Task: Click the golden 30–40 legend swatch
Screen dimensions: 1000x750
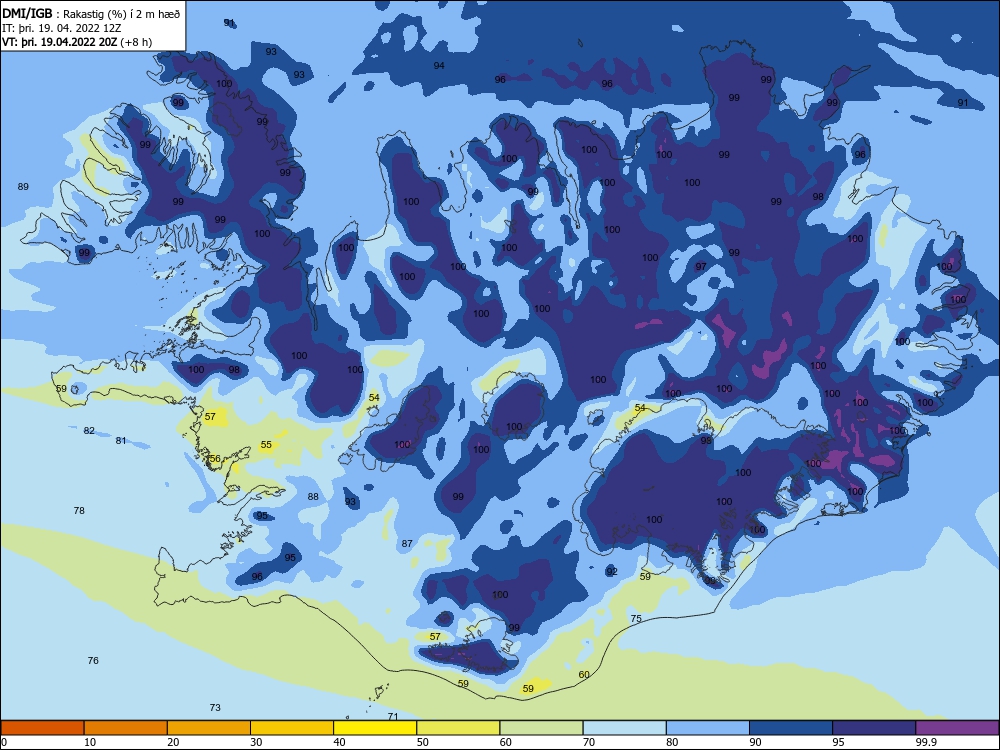Action: click(x=292, y=728)
